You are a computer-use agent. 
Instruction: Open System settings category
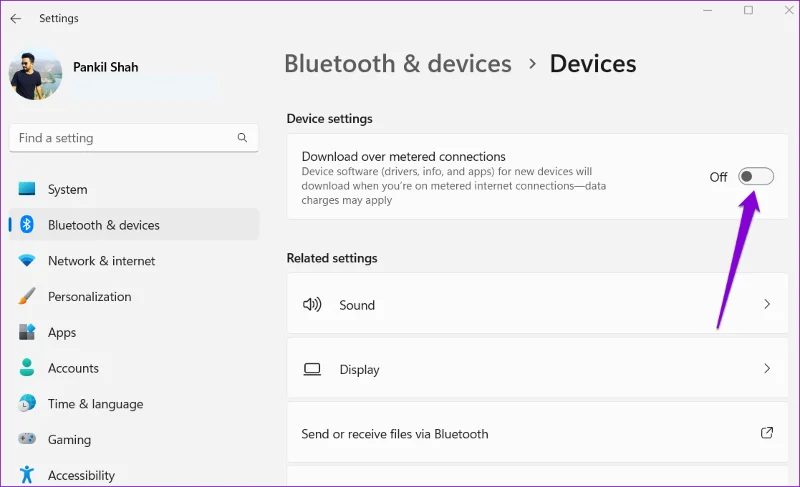coord(134,189)
